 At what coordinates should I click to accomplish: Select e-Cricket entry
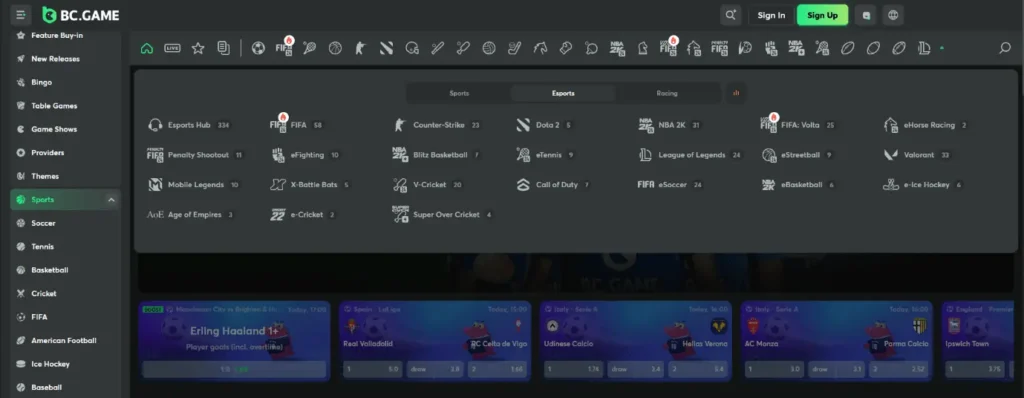[304, 214]
